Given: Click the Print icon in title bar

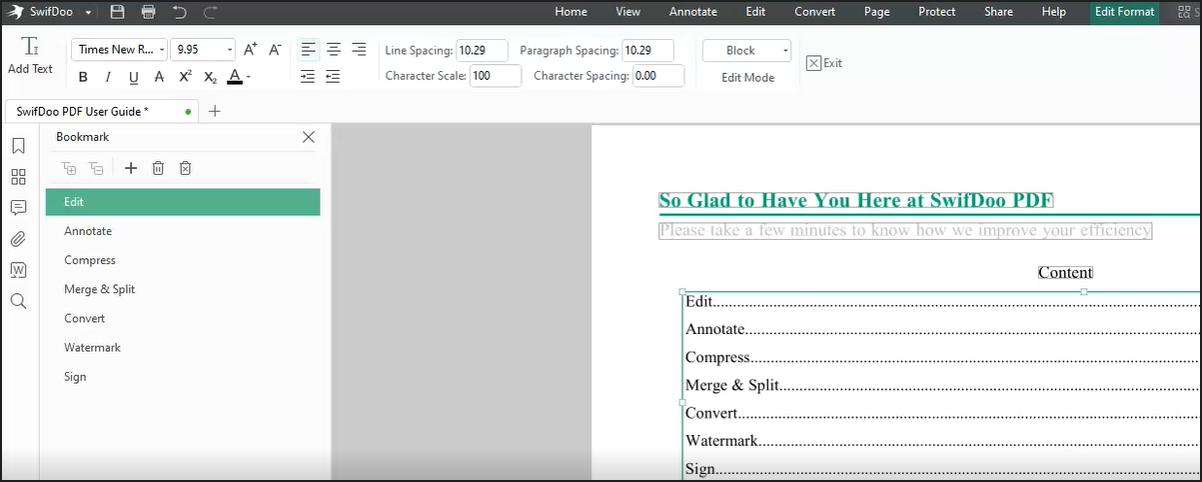Looking at the screenshot, I should pos(148,12).
